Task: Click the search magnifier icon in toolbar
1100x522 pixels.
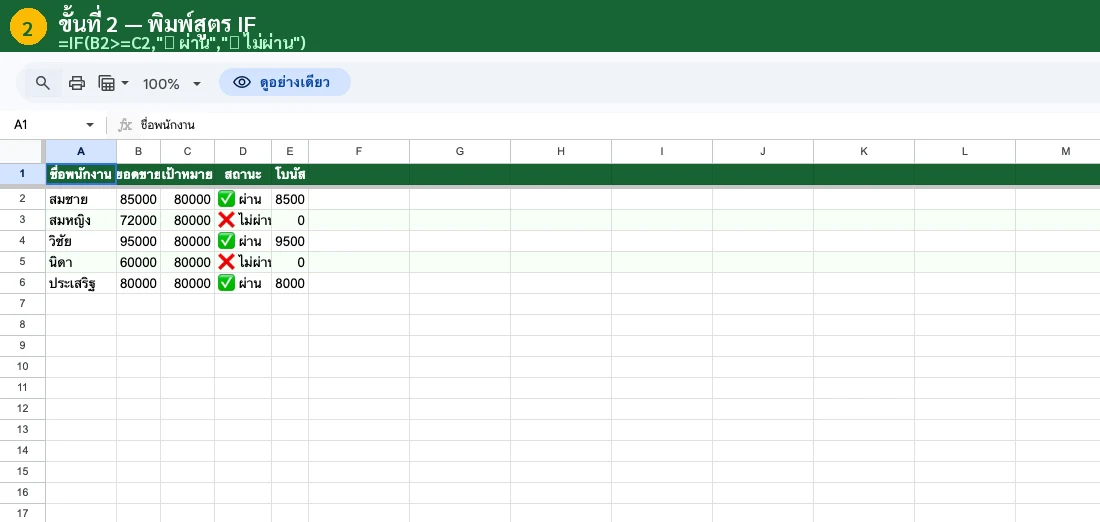Action: tap(43, 83)
